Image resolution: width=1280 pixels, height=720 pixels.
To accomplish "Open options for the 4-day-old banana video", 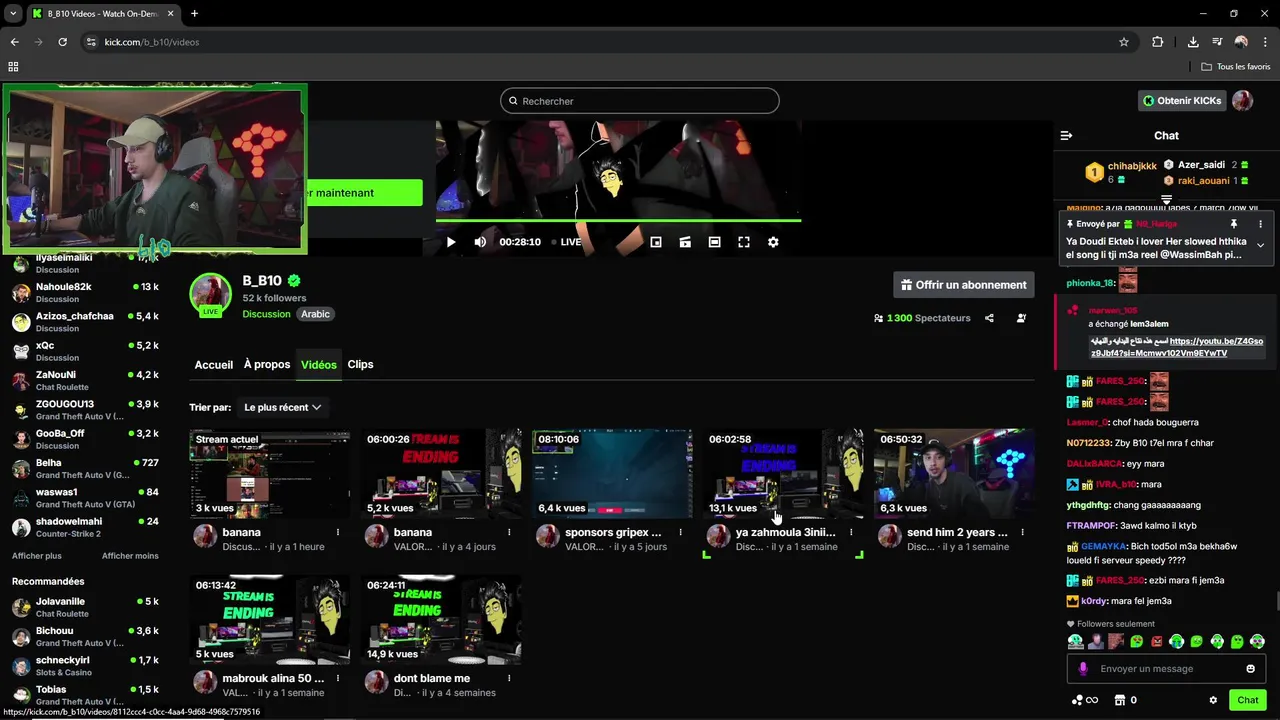I will point(509,532).
